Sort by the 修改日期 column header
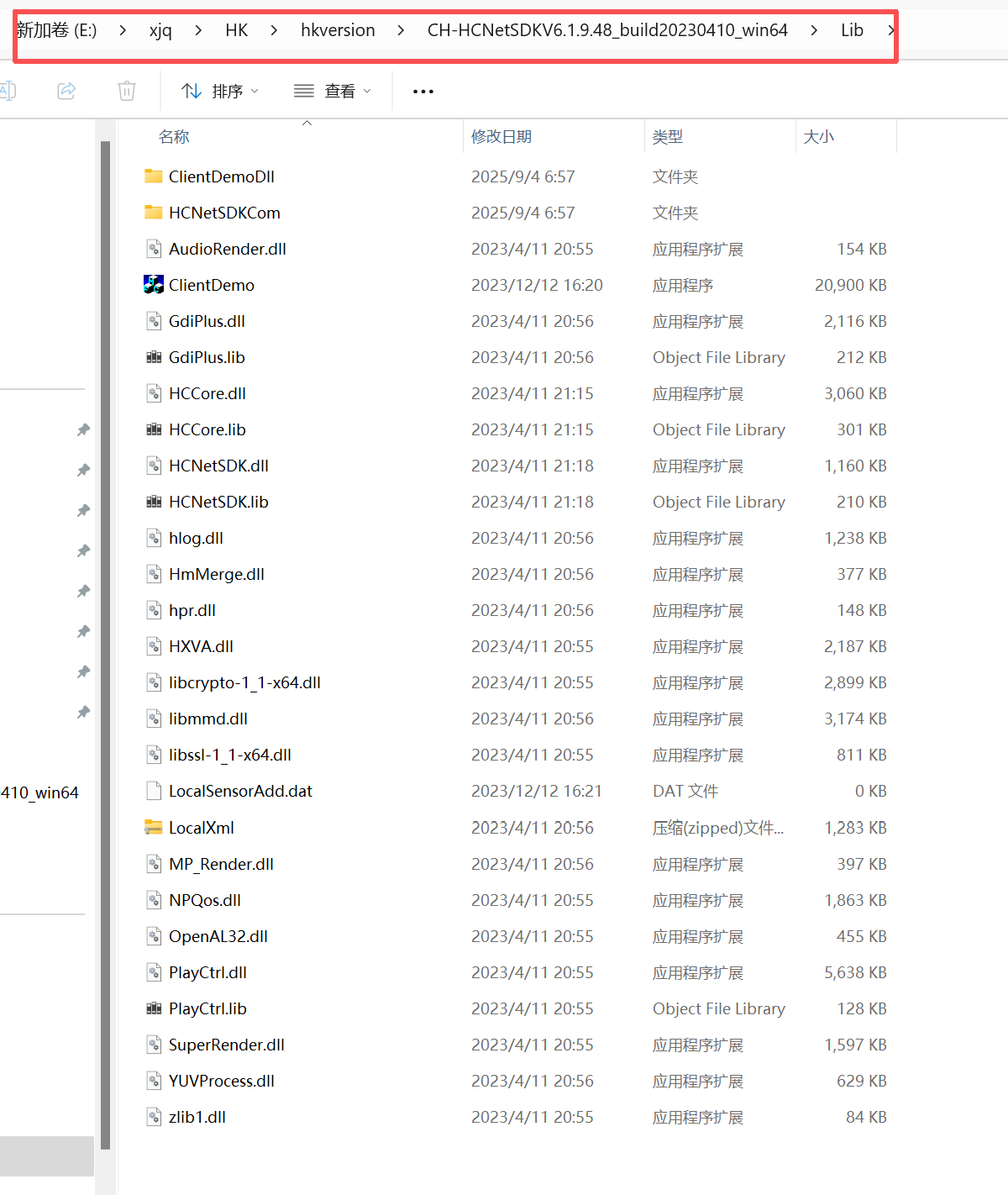This screenshot has width=1008, height=1195. point(501,136)
